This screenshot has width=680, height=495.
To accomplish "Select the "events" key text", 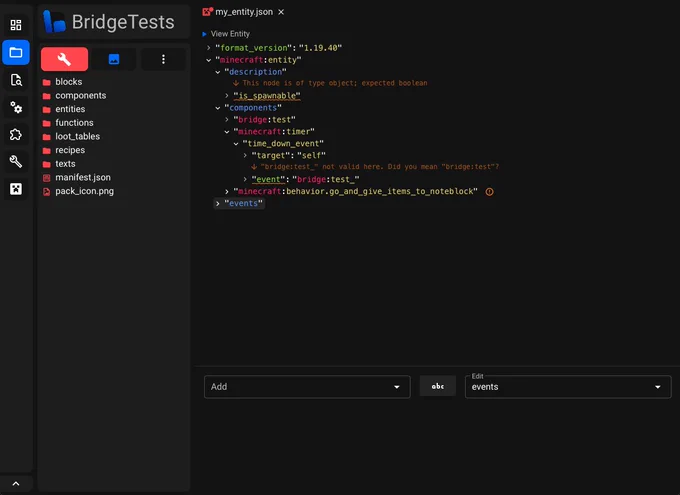I will click(243, 203).
